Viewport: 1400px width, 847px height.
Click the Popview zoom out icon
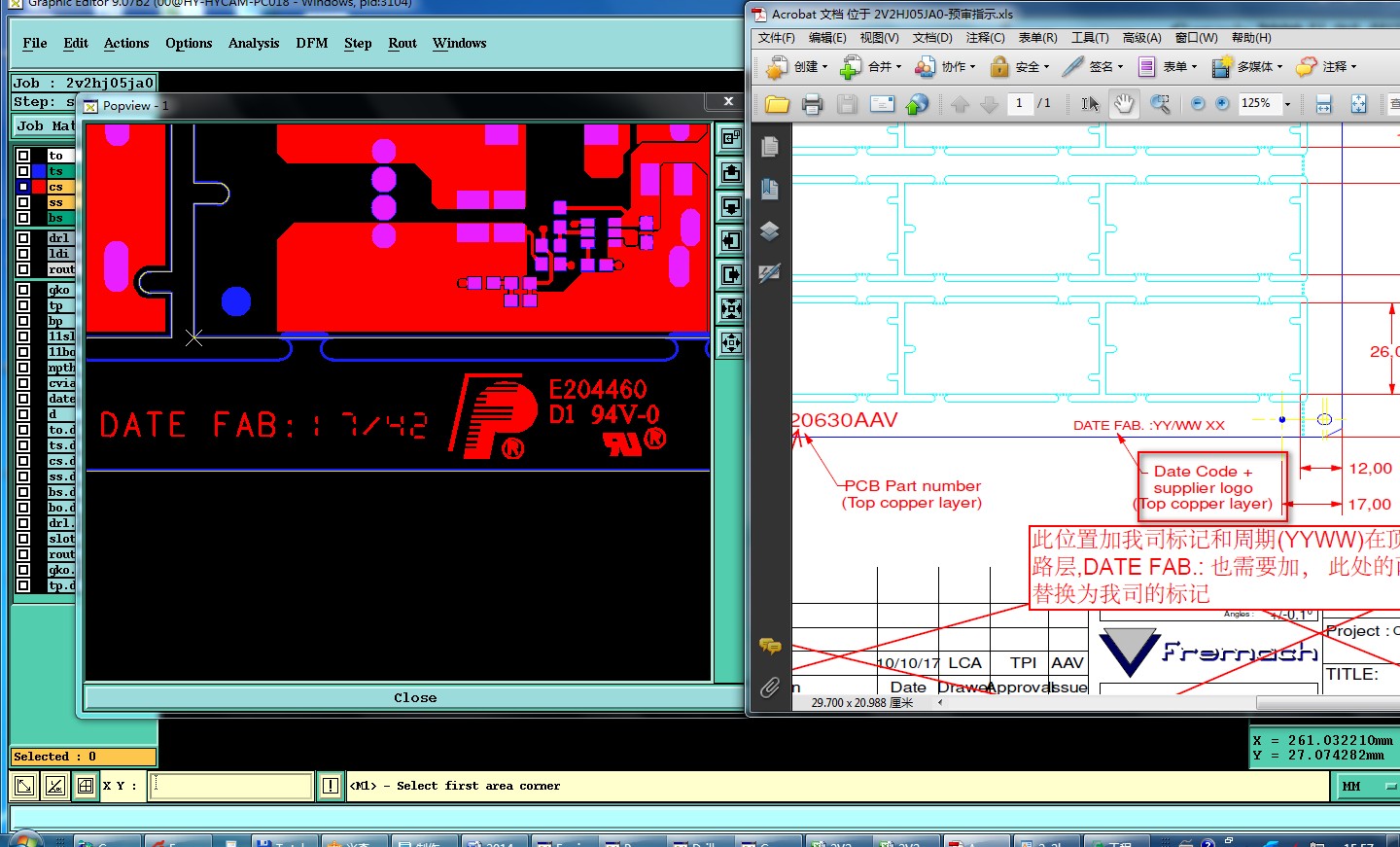click(730, 343)
